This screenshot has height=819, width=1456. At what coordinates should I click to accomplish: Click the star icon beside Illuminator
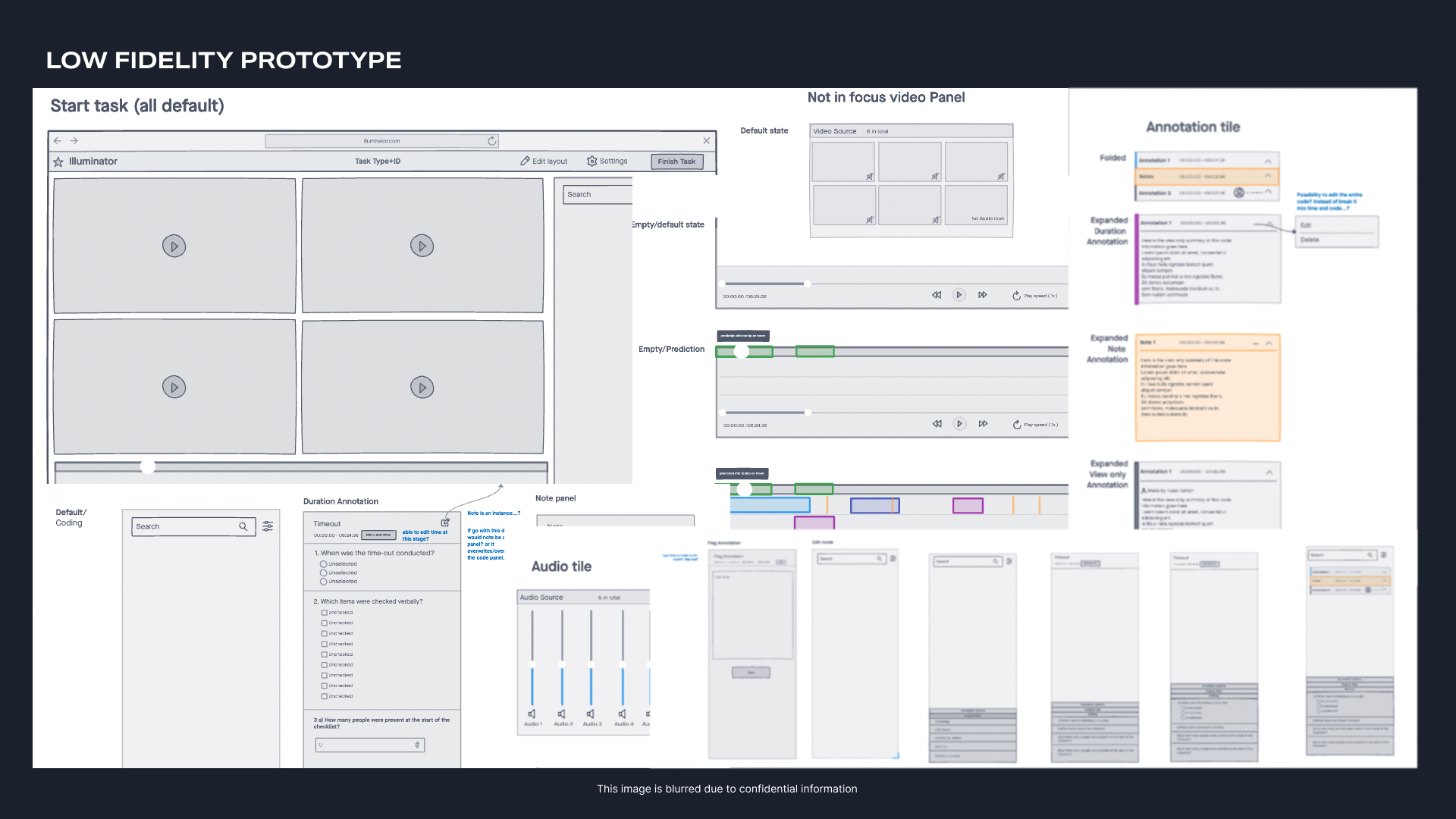pyautogui.click(x=58, y=162)
